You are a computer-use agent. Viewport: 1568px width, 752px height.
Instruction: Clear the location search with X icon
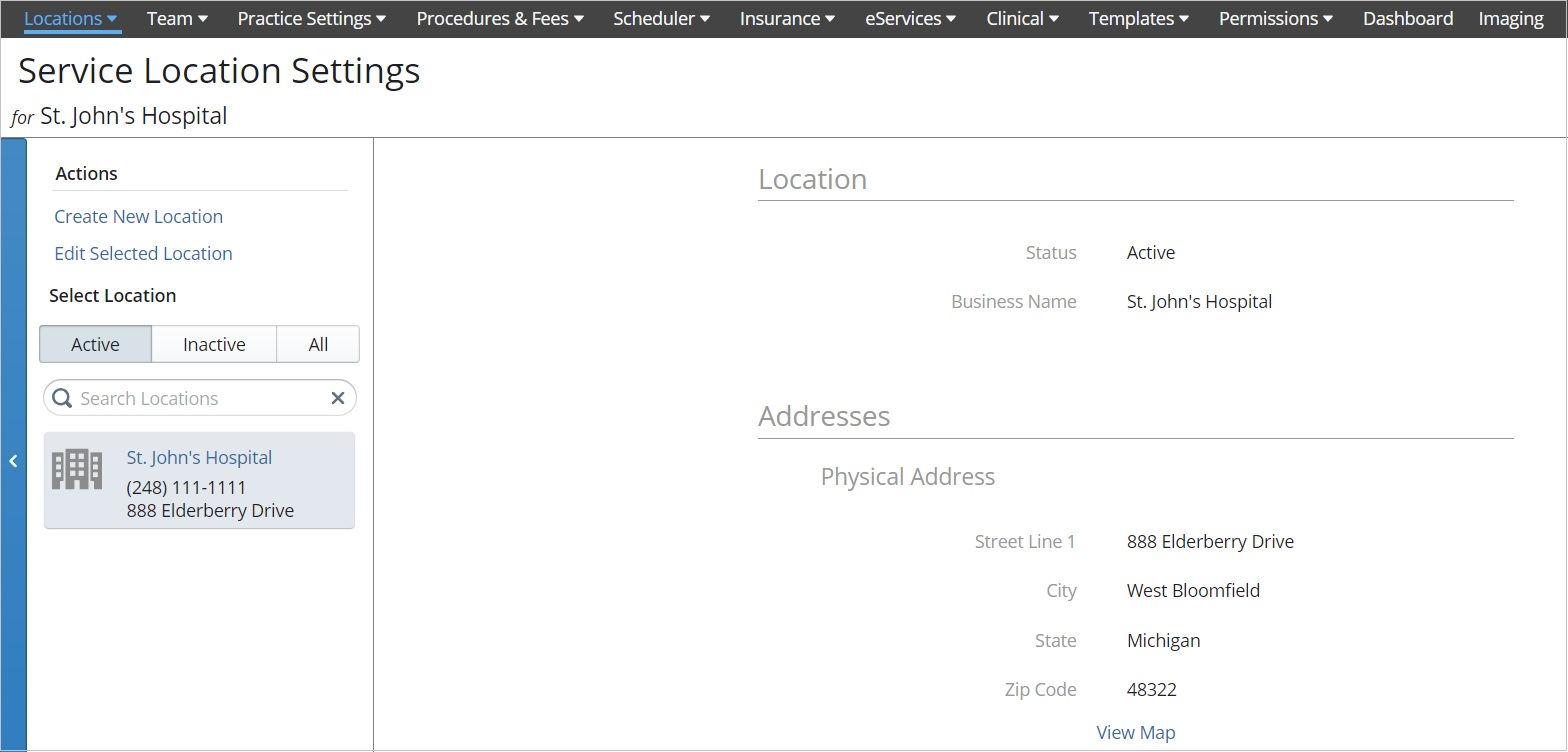click(338, 398)
